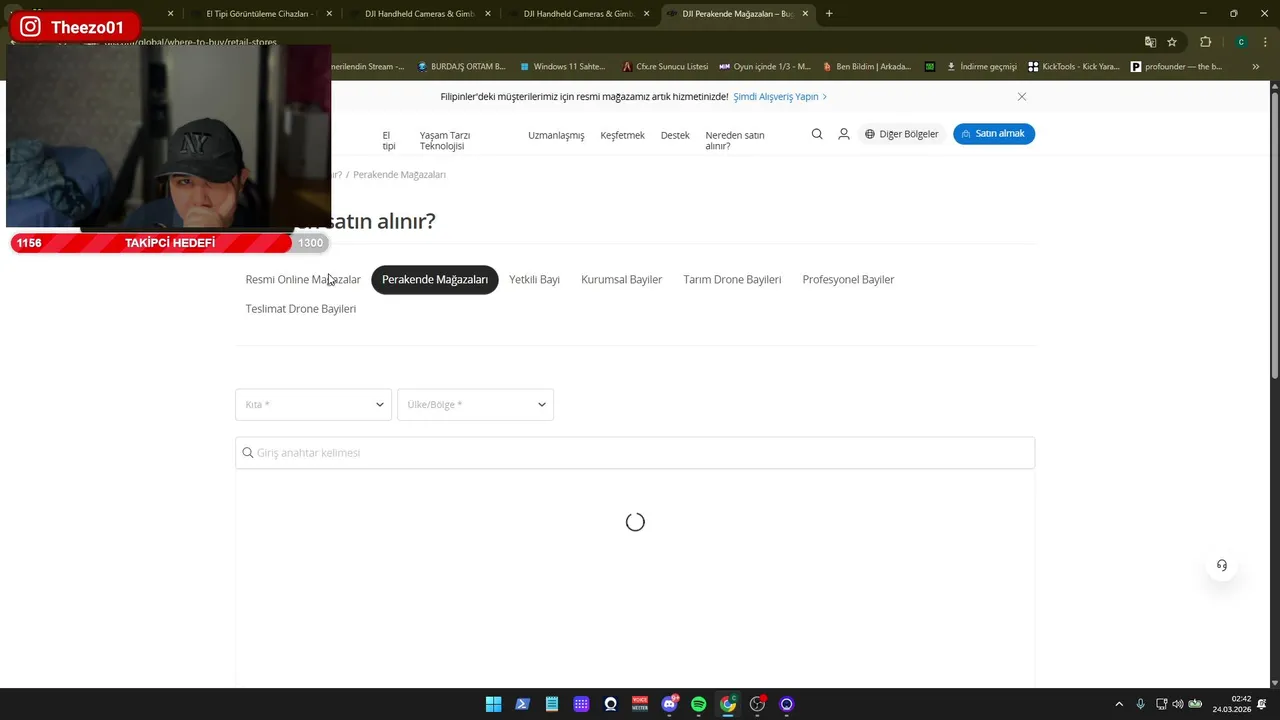Click the microphone tray icon

pyautogui.click(x=1140, y=704)
